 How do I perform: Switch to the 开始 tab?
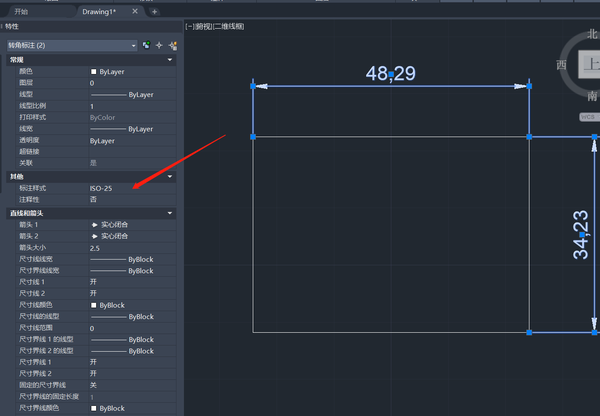point(21,12)
